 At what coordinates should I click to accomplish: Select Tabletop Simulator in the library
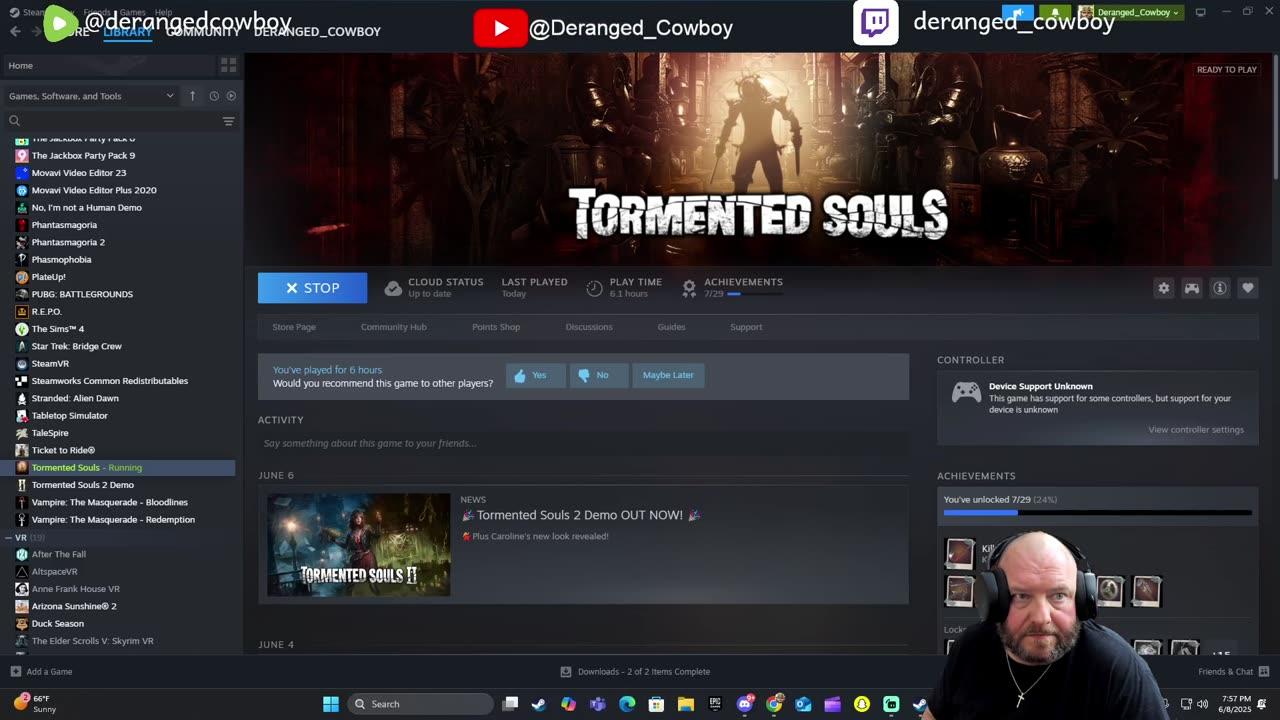(69, 415)
